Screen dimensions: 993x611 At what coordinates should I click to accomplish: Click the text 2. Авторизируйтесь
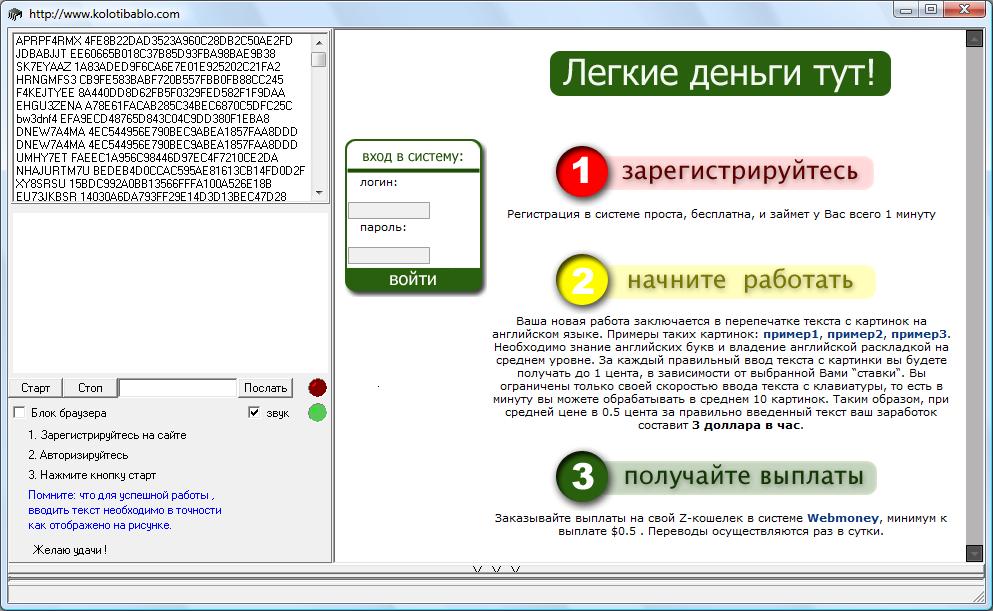(x=78, y=455)
